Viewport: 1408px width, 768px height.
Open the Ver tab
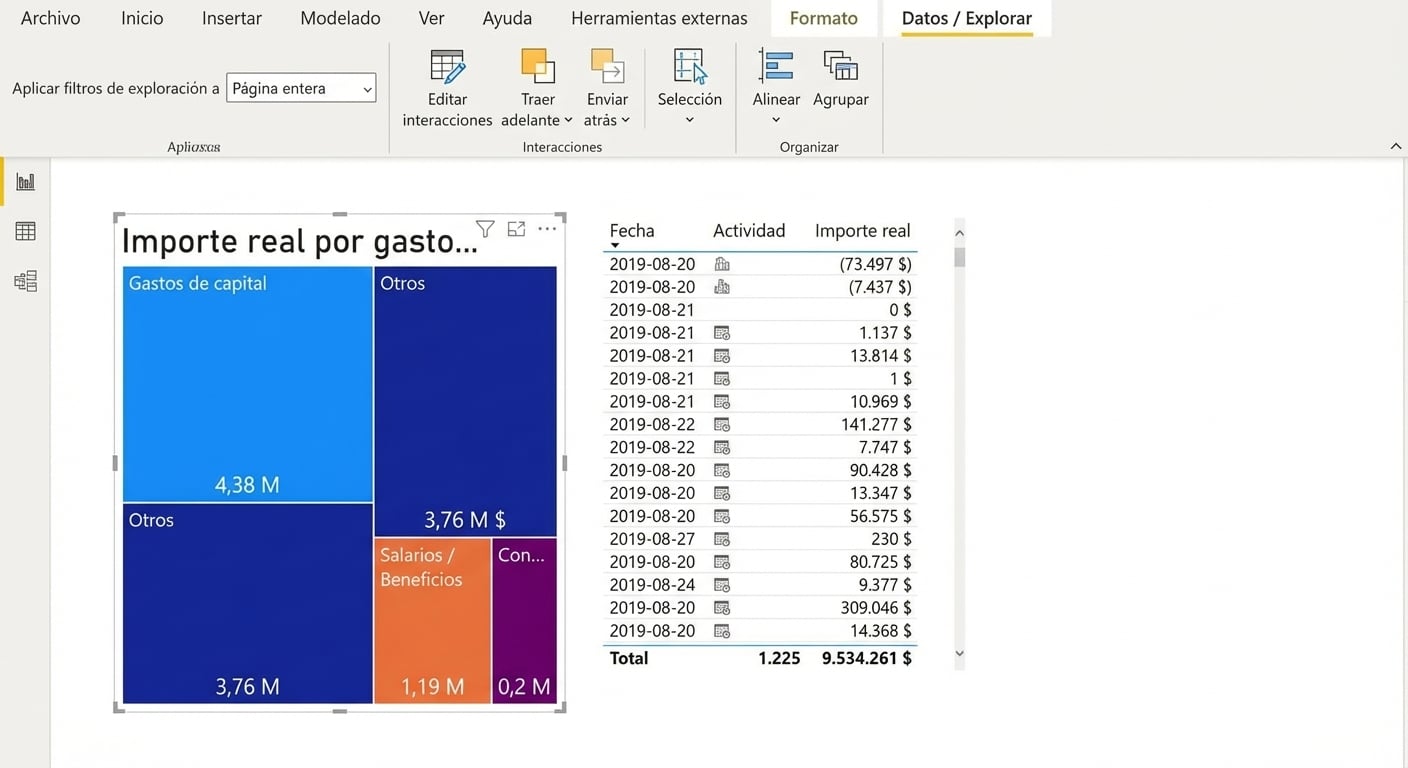click(x=431, y=18)
